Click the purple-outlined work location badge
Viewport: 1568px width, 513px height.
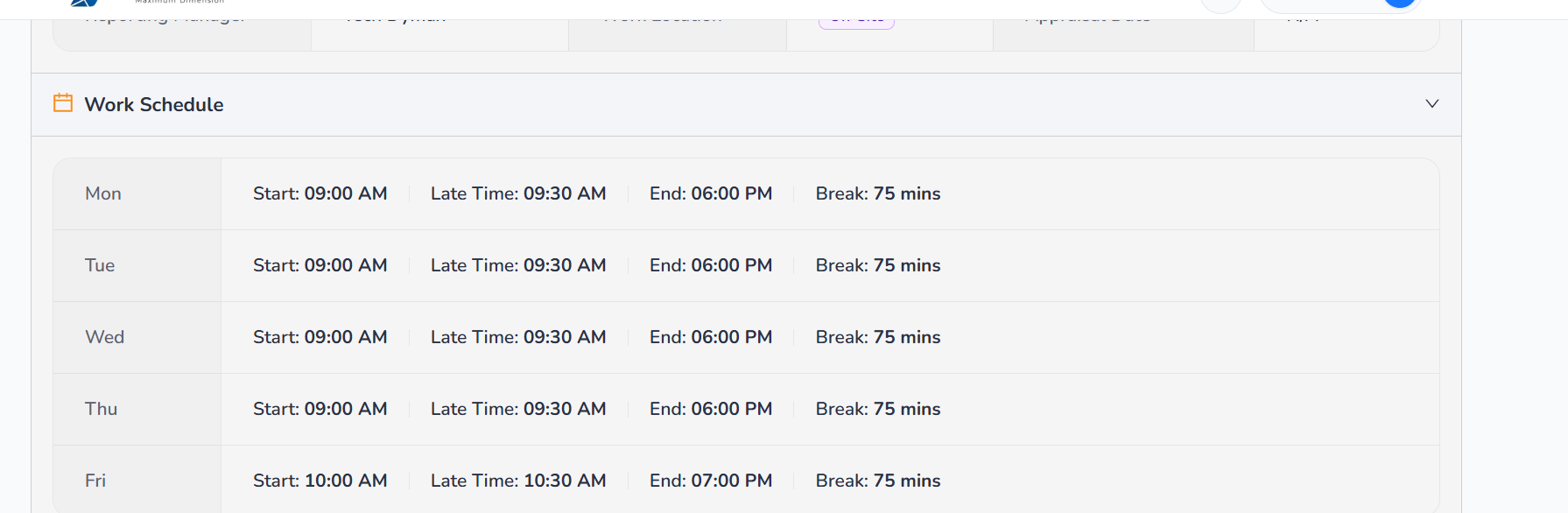point(856,21)
